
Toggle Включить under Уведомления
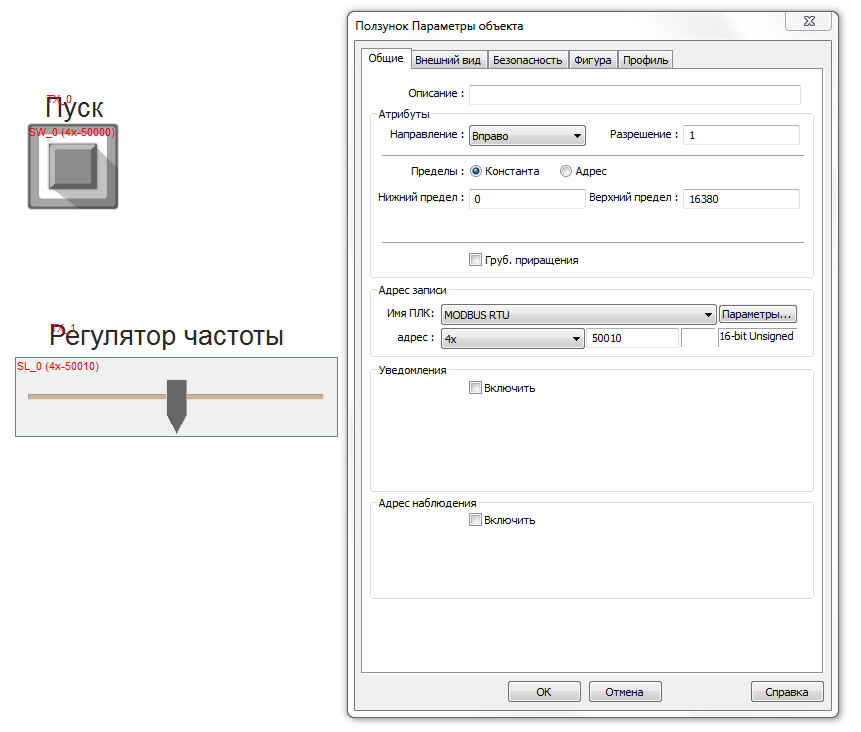pyautogui.click(x=475, y=388)
